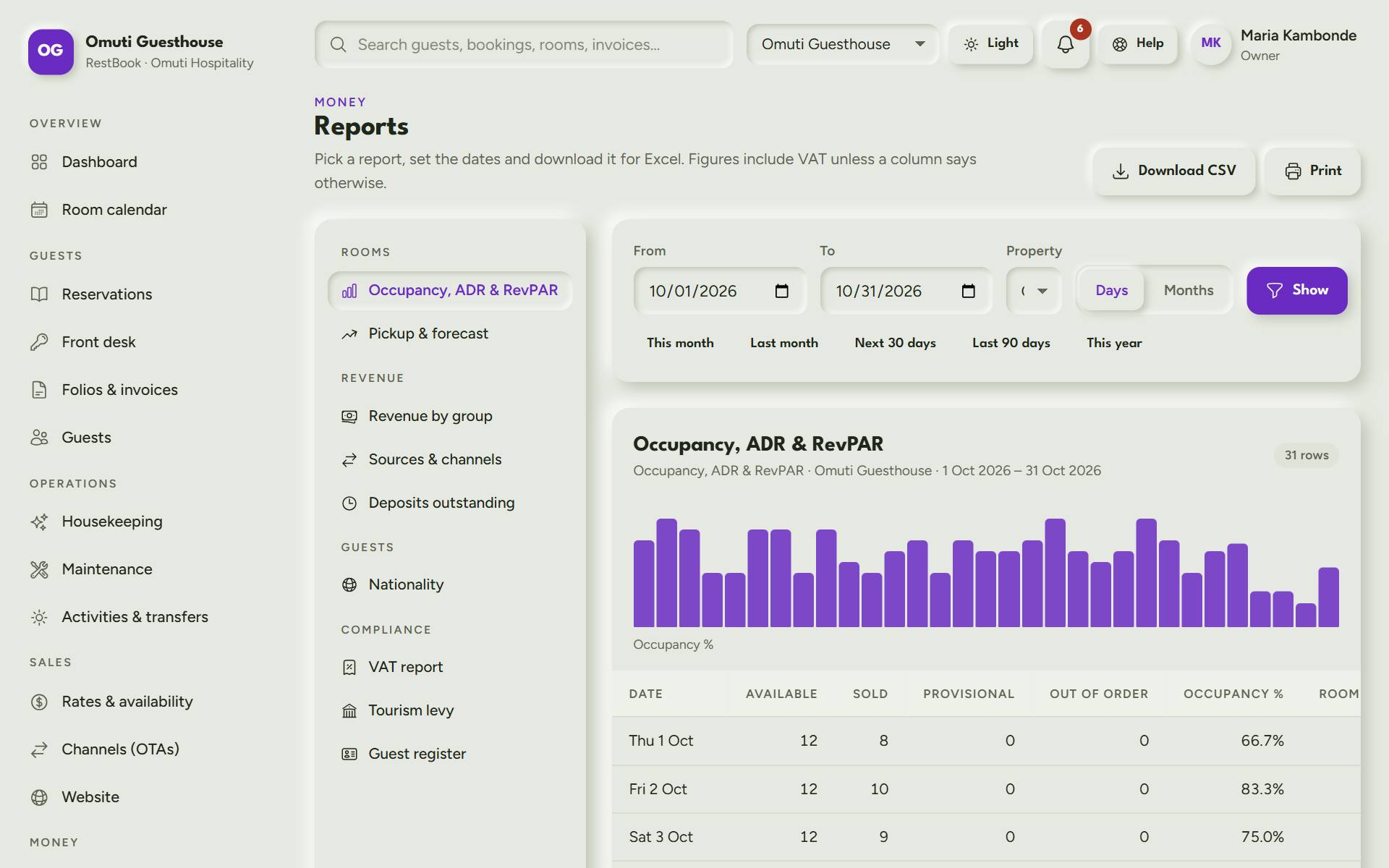Image resolution: width=1389 pixels, height=868 pixels.
Task: Apply the Next 30 days preset
Action: pos(895,343)
